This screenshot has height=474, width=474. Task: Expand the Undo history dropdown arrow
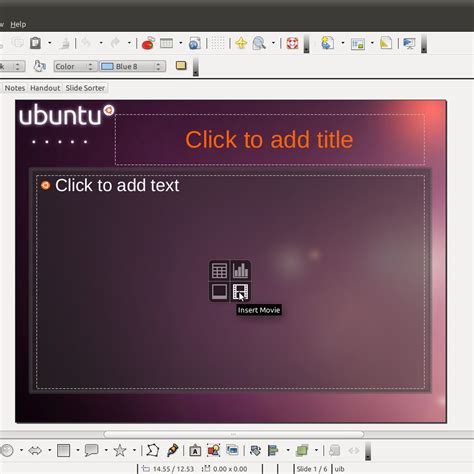point(101,43)
